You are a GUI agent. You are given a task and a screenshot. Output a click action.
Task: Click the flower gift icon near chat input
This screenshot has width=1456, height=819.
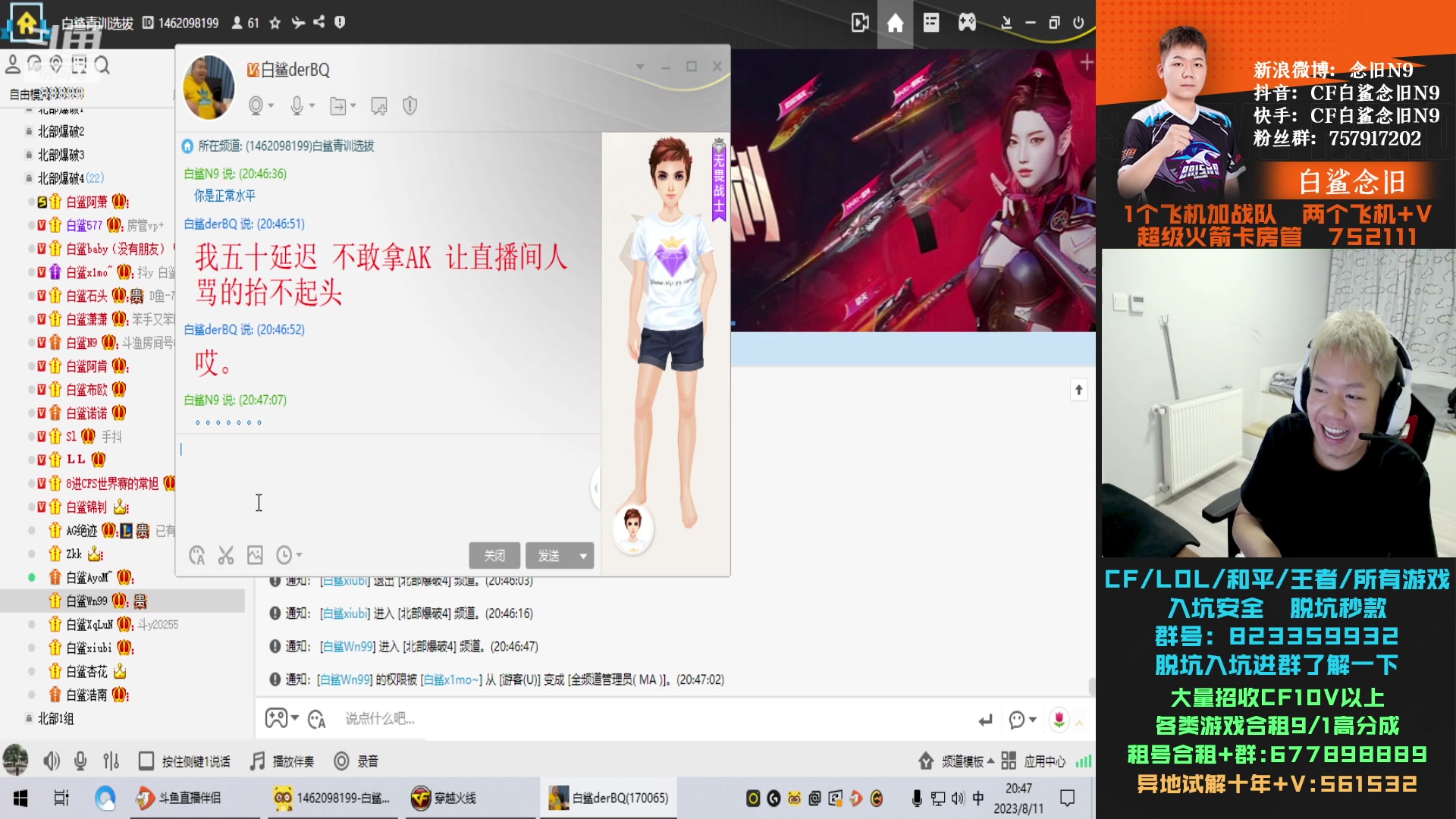(1059, 719)
